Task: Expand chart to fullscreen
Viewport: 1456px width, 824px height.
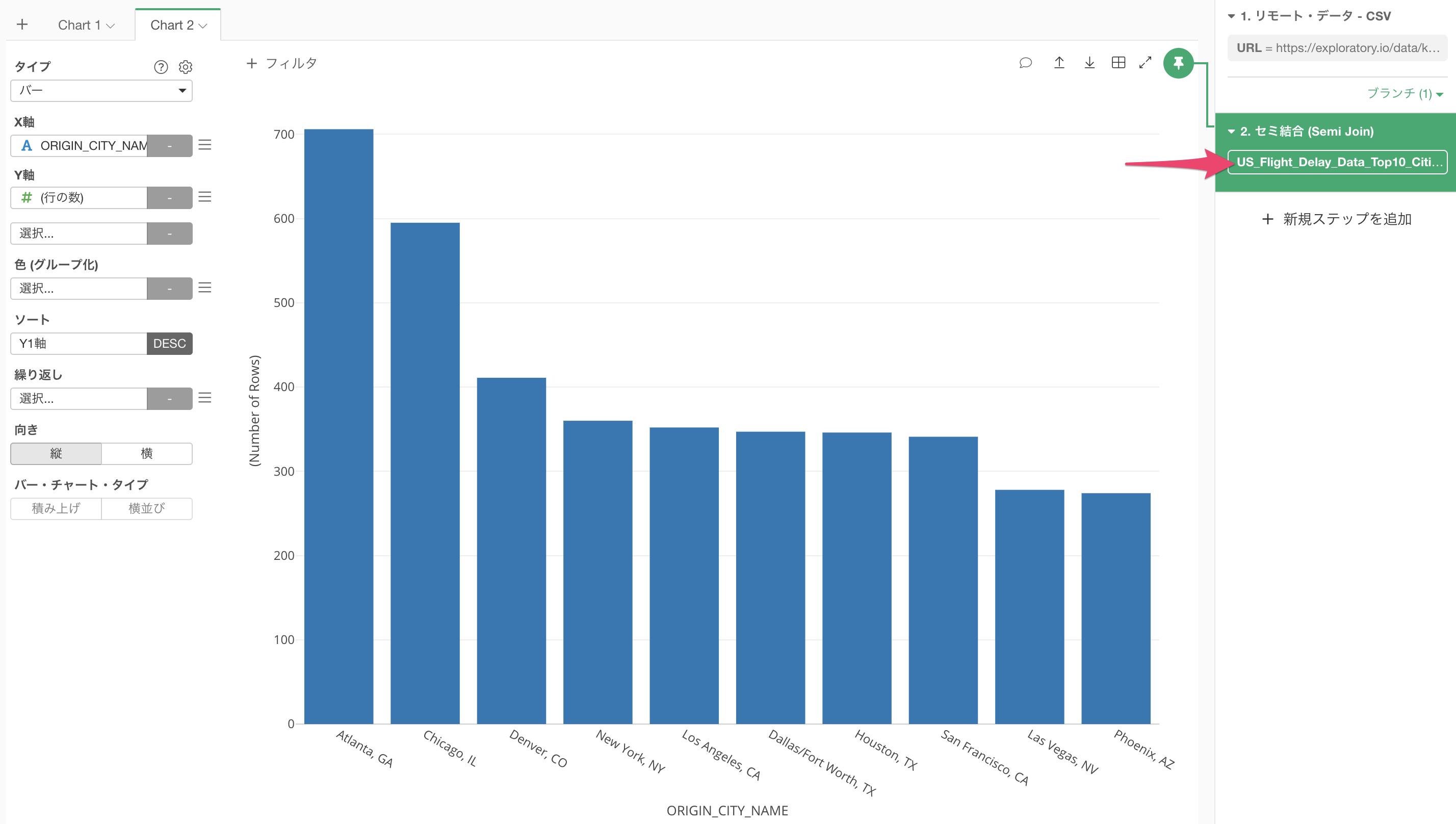Action: click(1145, 63)
